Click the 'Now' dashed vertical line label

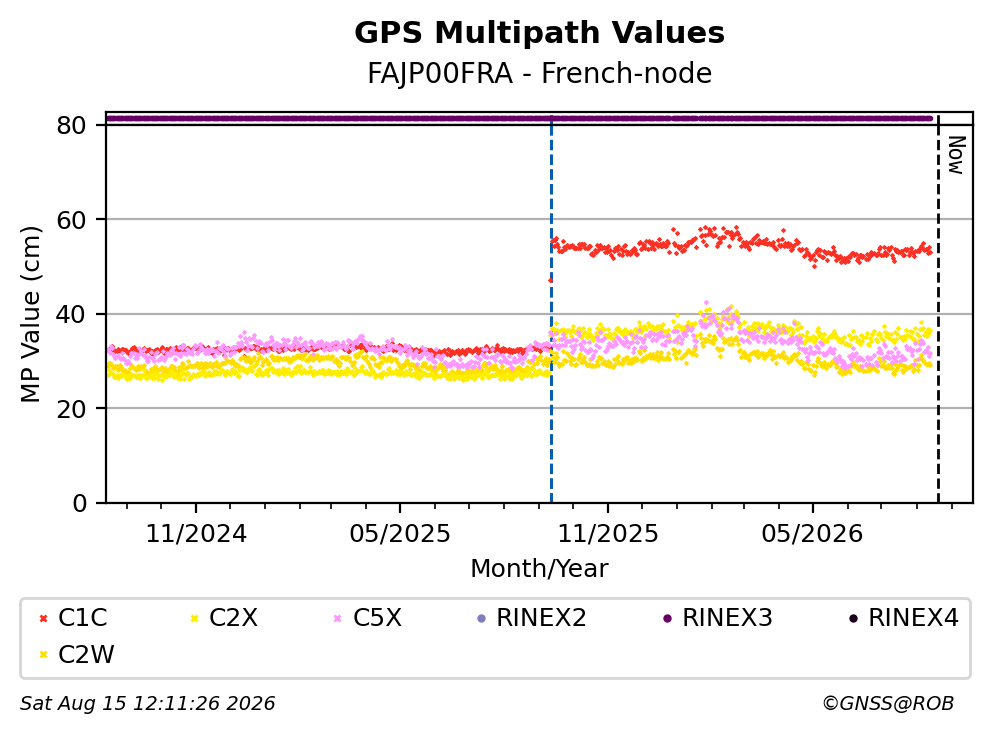tap(955, 155)
